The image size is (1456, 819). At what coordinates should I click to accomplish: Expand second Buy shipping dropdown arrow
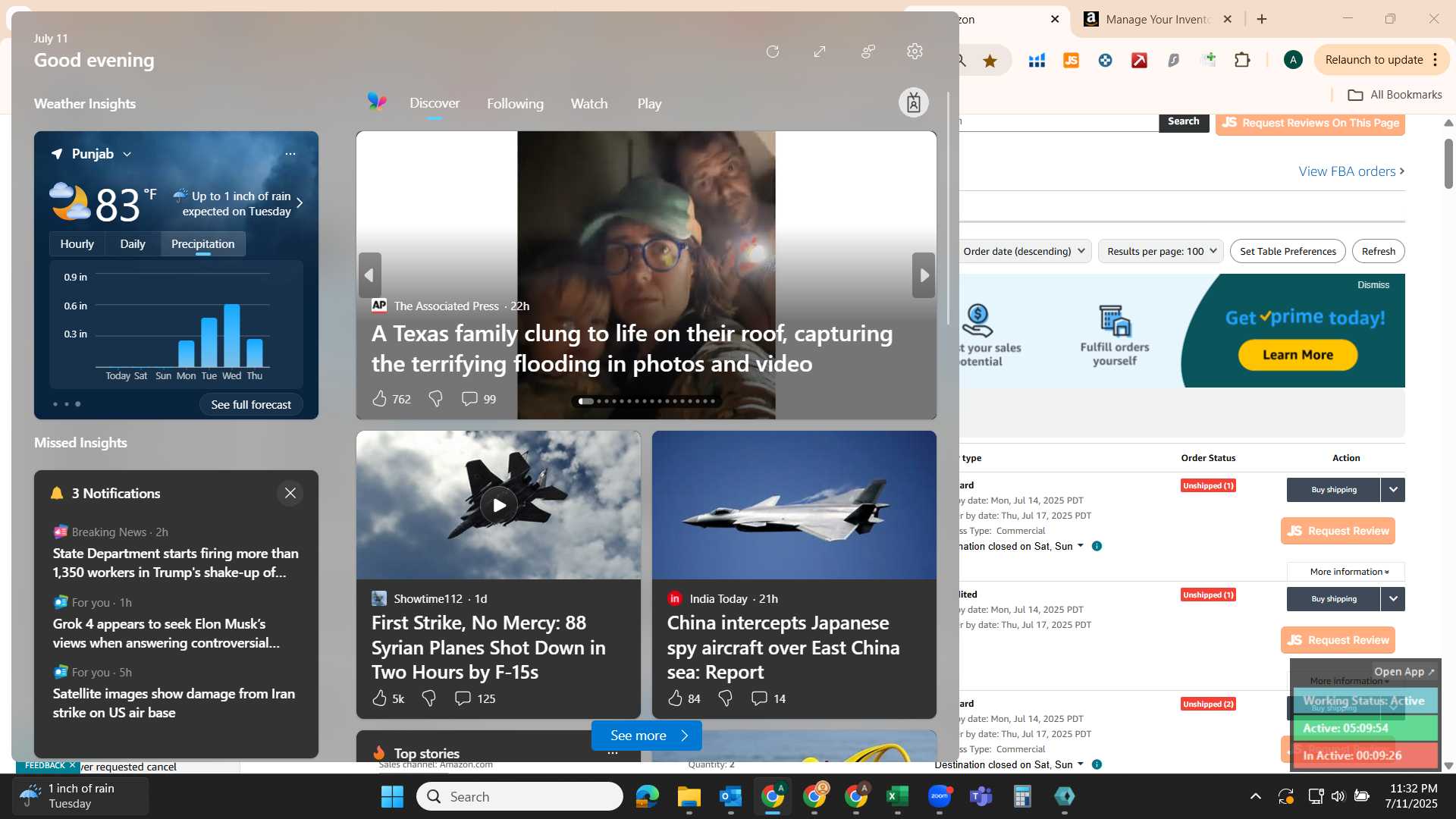[1393, 599]
